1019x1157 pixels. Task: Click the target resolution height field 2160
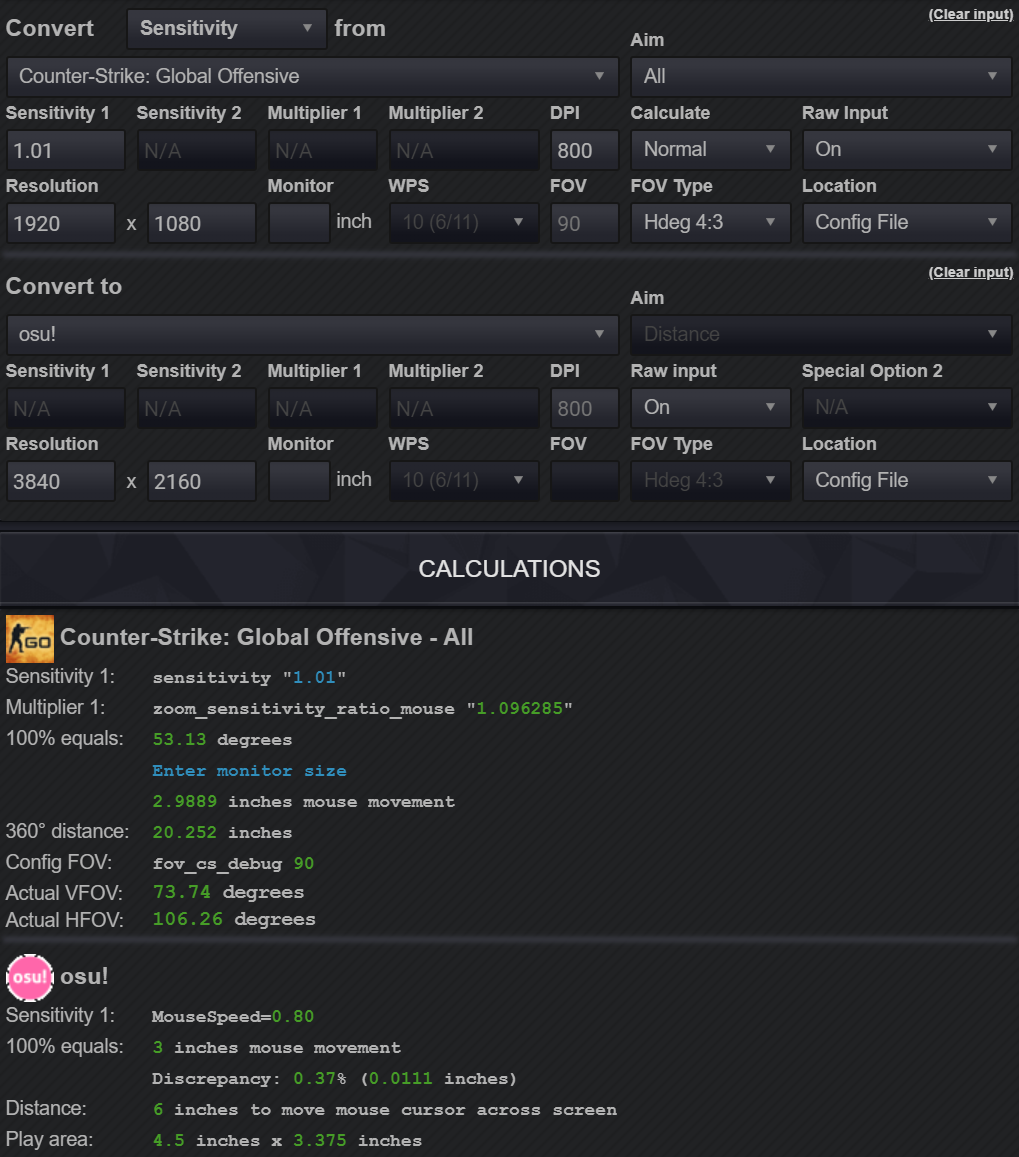pyautogui.click(x=201, y=482)
